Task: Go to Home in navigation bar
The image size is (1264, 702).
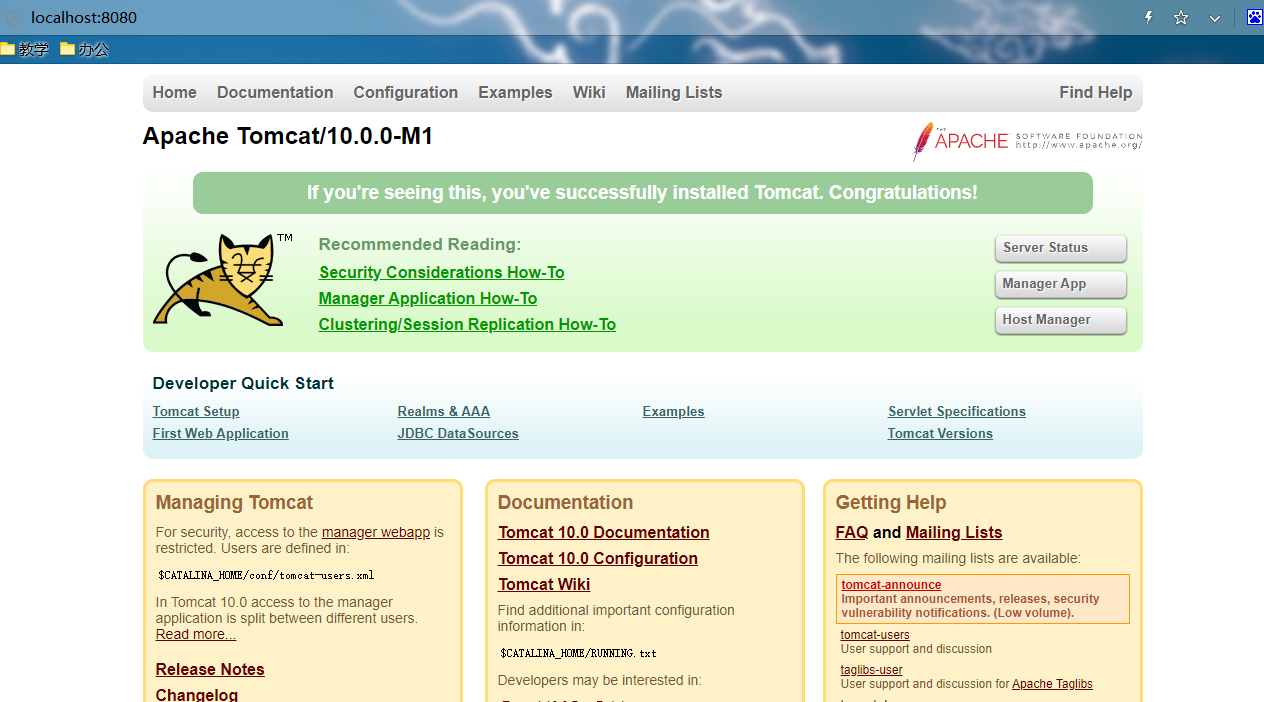Action: pyautogui.click(x=174, y=92)
